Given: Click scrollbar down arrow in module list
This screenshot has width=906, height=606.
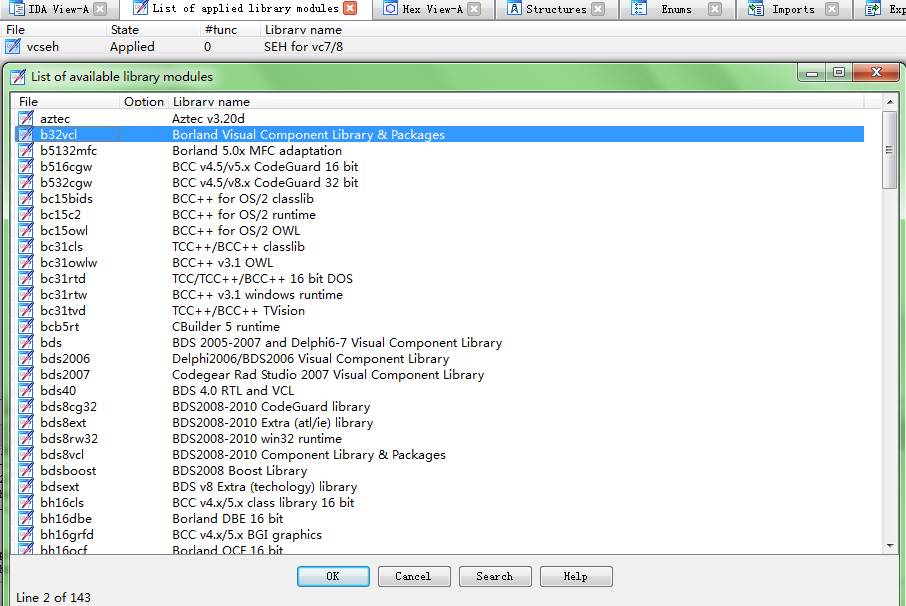Looking at the screenshot, I should click(x=890, y=545).
